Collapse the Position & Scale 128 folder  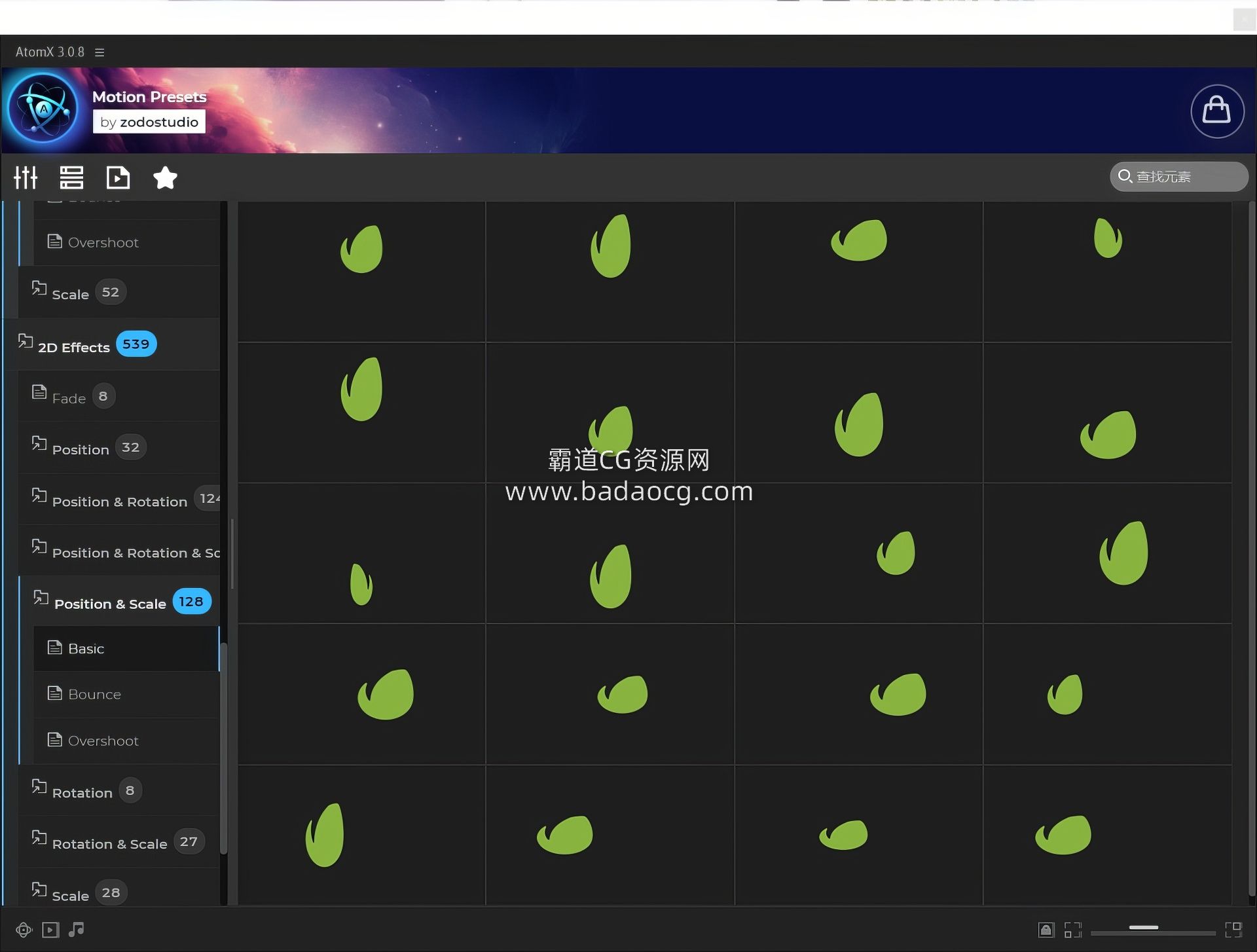(x=120, y=601)
